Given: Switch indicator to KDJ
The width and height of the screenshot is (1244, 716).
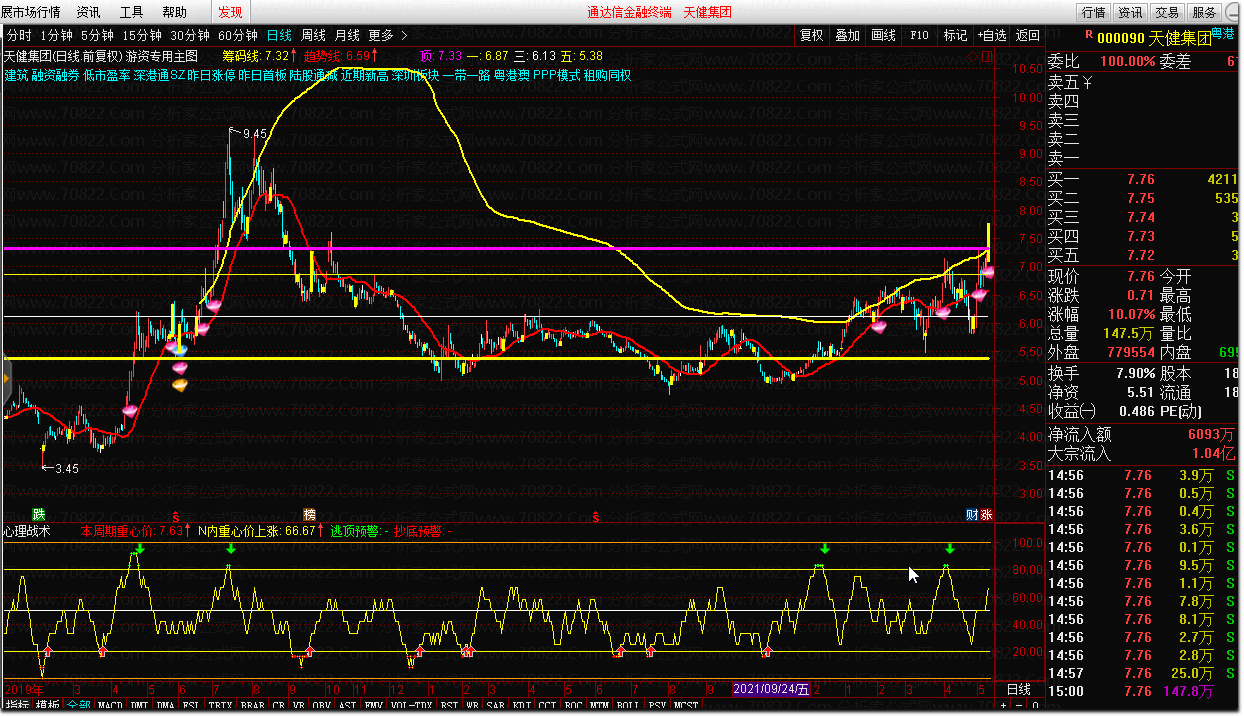Looking at the screenshot, I should coord(521,706).
